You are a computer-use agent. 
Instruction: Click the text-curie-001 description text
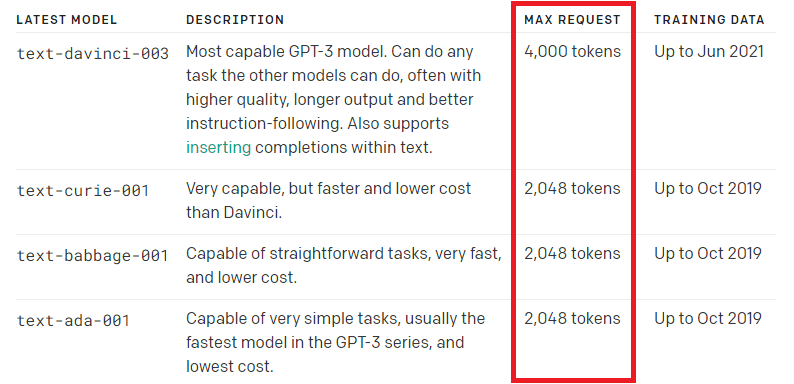(329, 200)
